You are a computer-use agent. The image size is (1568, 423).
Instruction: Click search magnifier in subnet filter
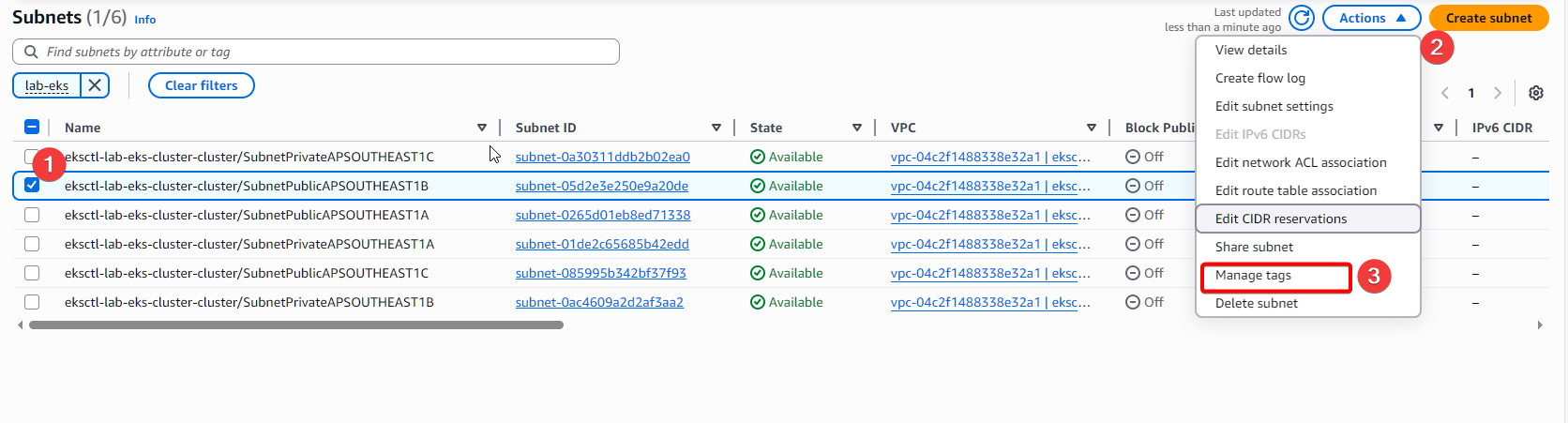click(32, 52)
